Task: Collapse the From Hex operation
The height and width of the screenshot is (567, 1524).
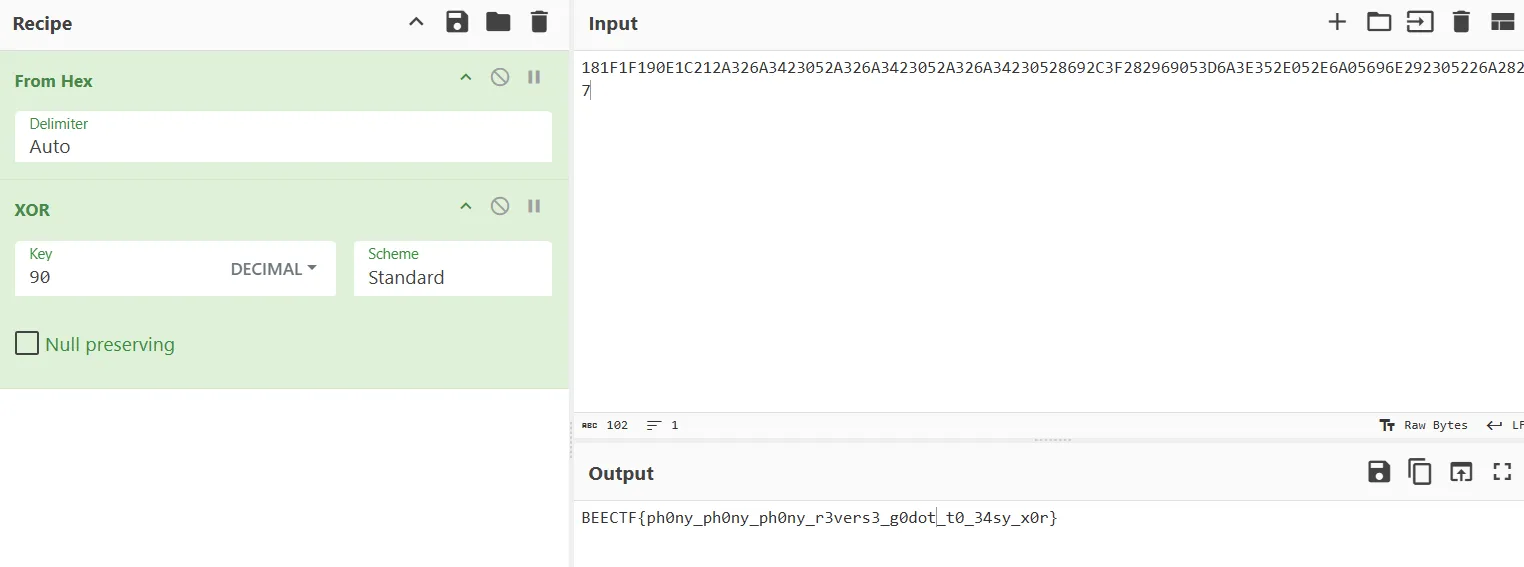Action: click(x=465, y=77)
